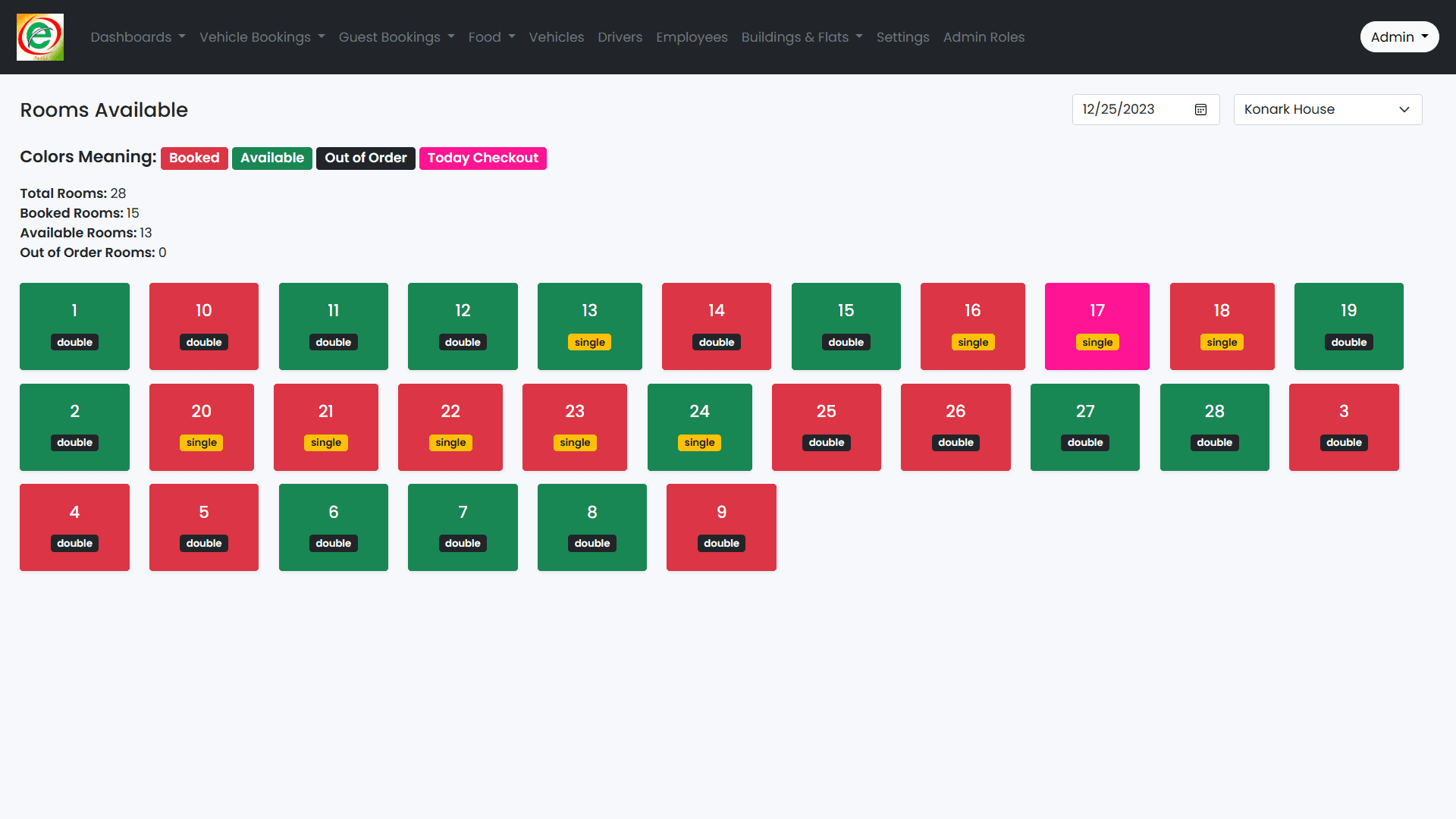Open the Admin account dropdown
The image size is (1456, 819).
[x=1399, y=36]
